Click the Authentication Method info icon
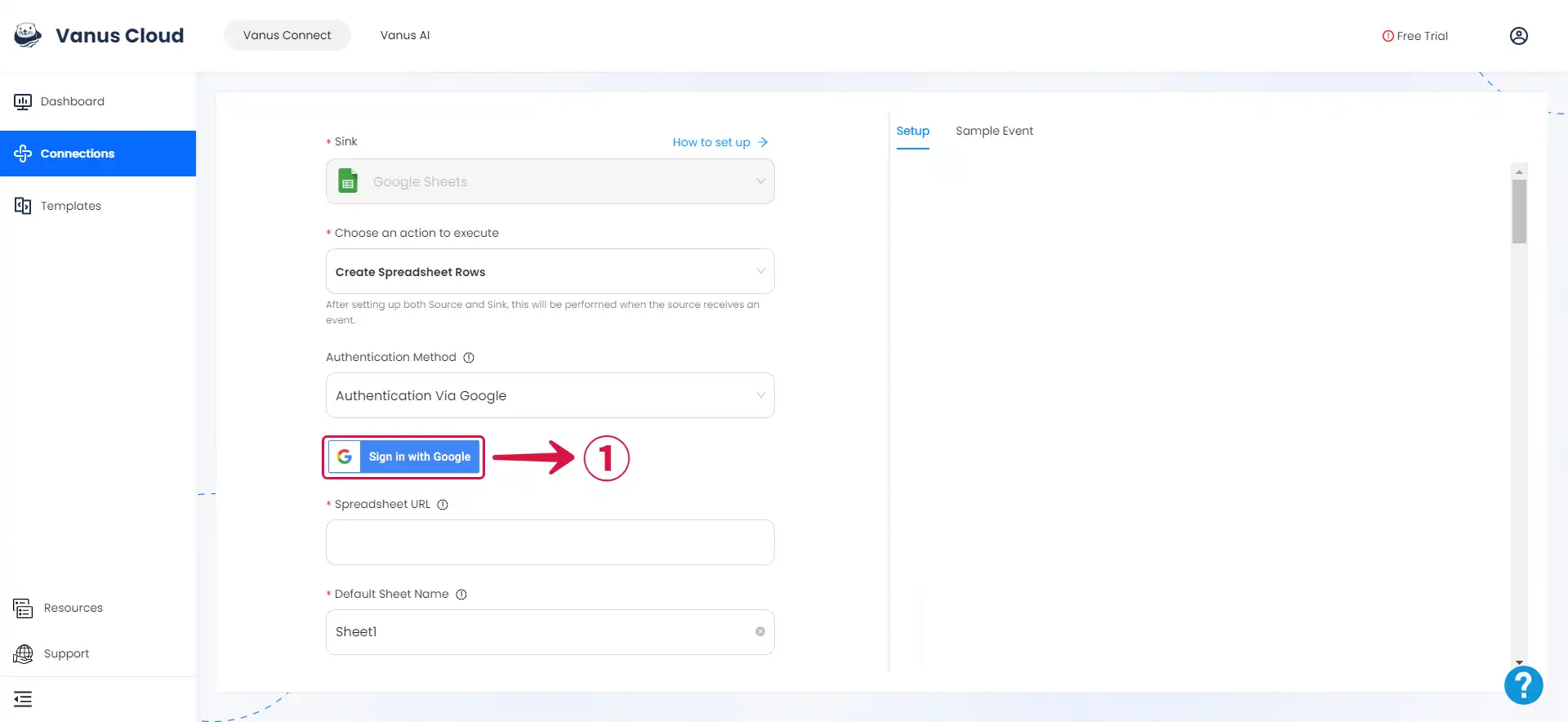Viewport: 1568px width, 722px height. 469,358
